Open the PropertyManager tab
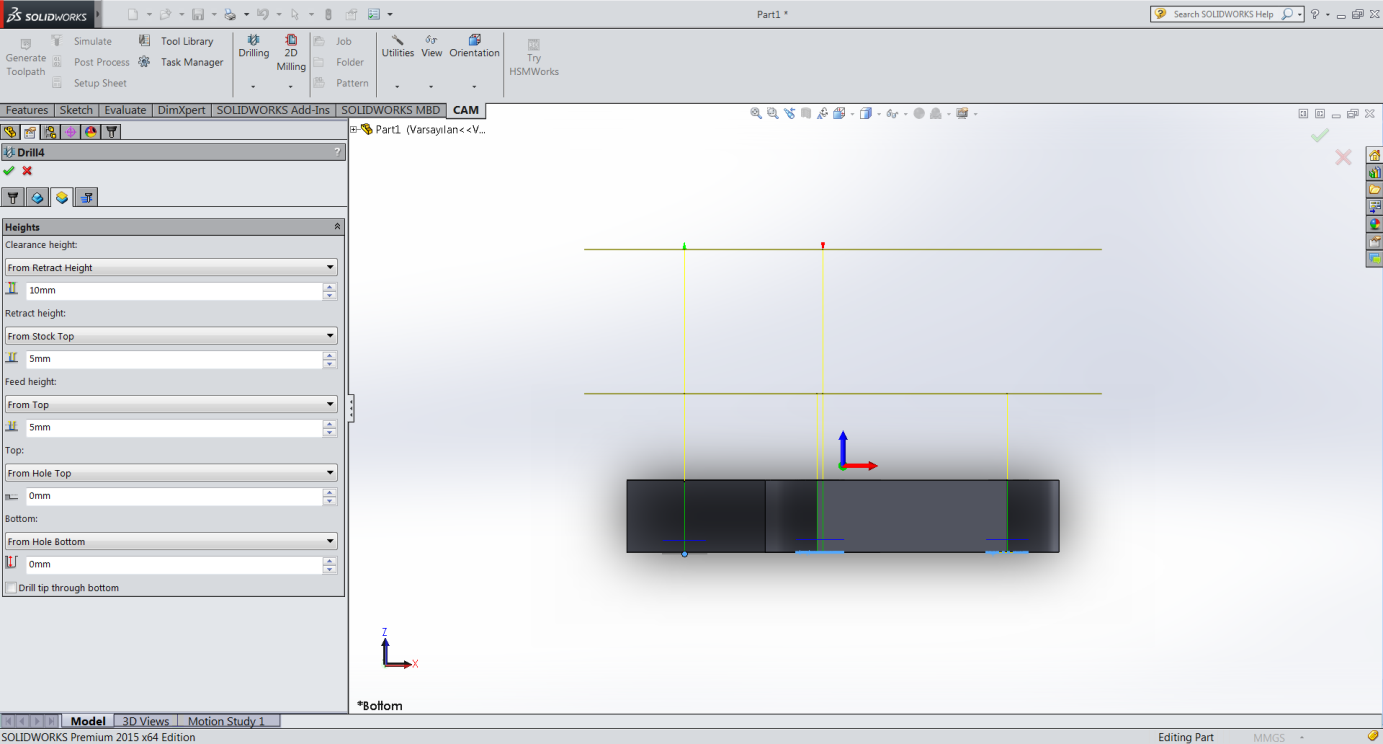Screen dimensions: 1383x744 point(30,132)
